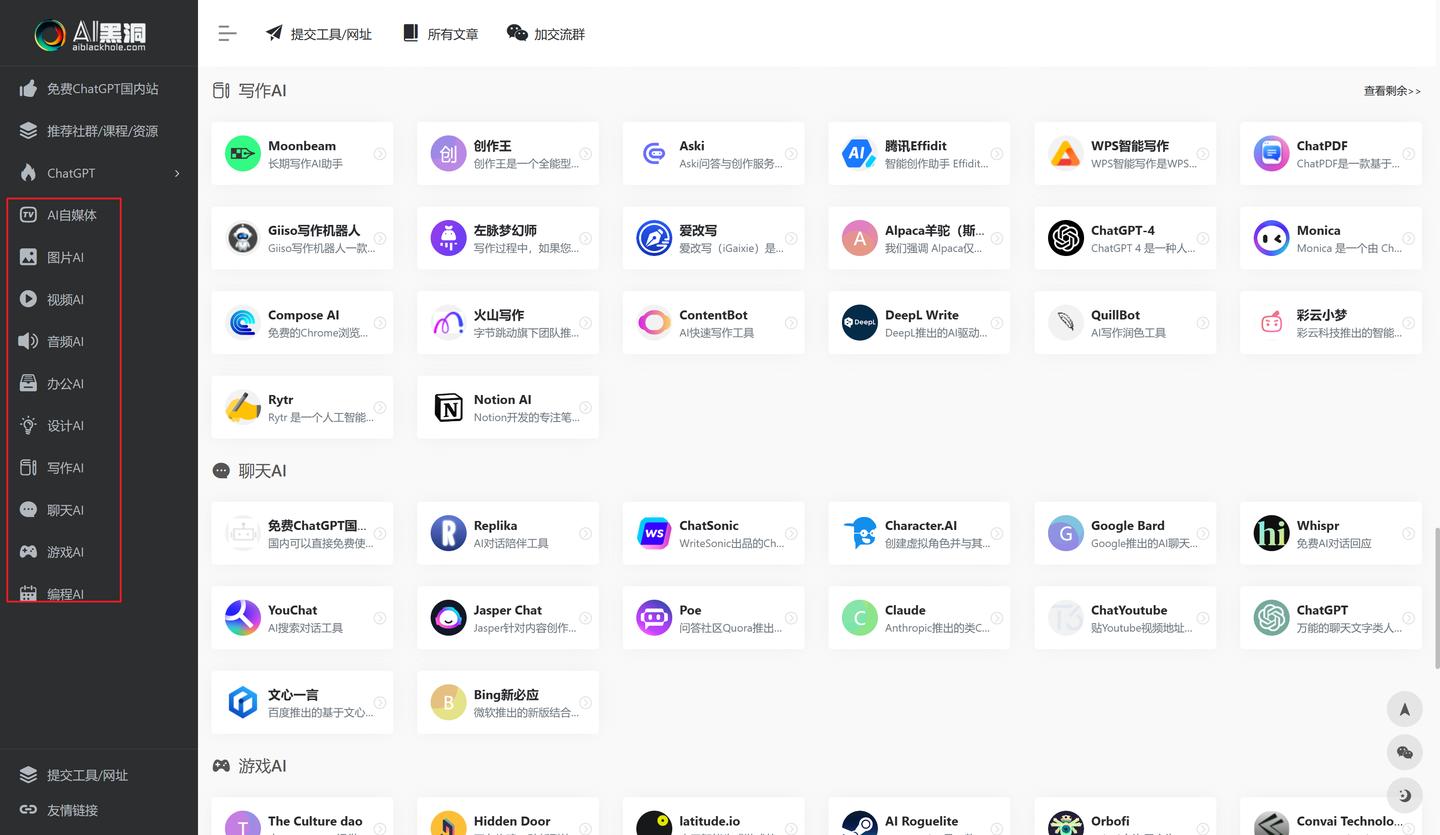Viewport: 1440px width, 835px height.
Task: Click the Rytr yellow pen icon
Action: (243, 407)
